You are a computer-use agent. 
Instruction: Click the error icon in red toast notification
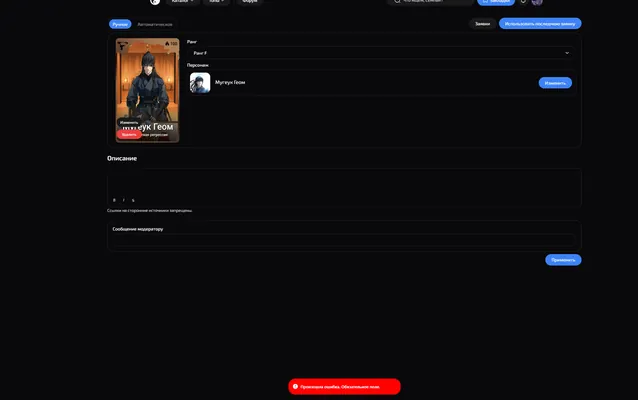[x=295, y=387]
